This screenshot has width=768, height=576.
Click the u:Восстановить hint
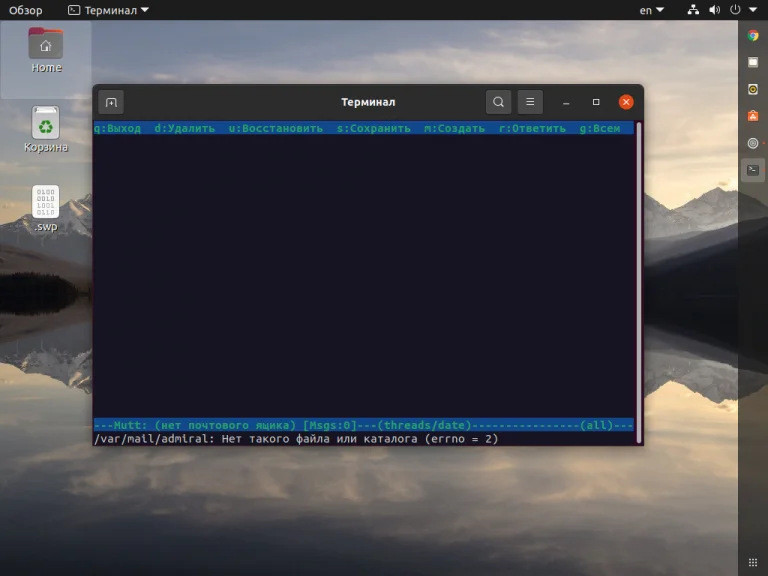276,128
